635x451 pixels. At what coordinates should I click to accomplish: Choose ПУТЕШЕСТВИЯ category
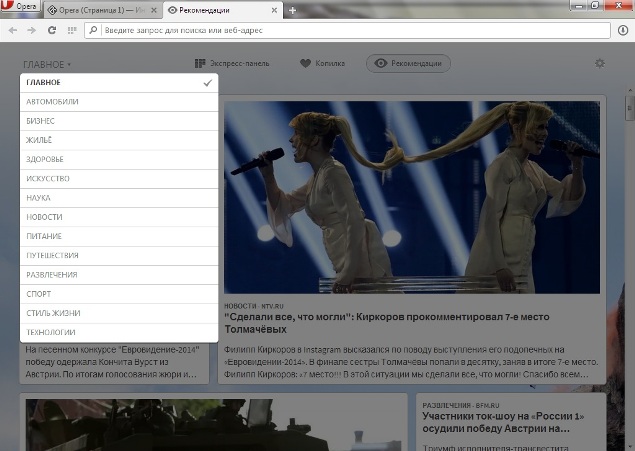click(x=119, y=255)
